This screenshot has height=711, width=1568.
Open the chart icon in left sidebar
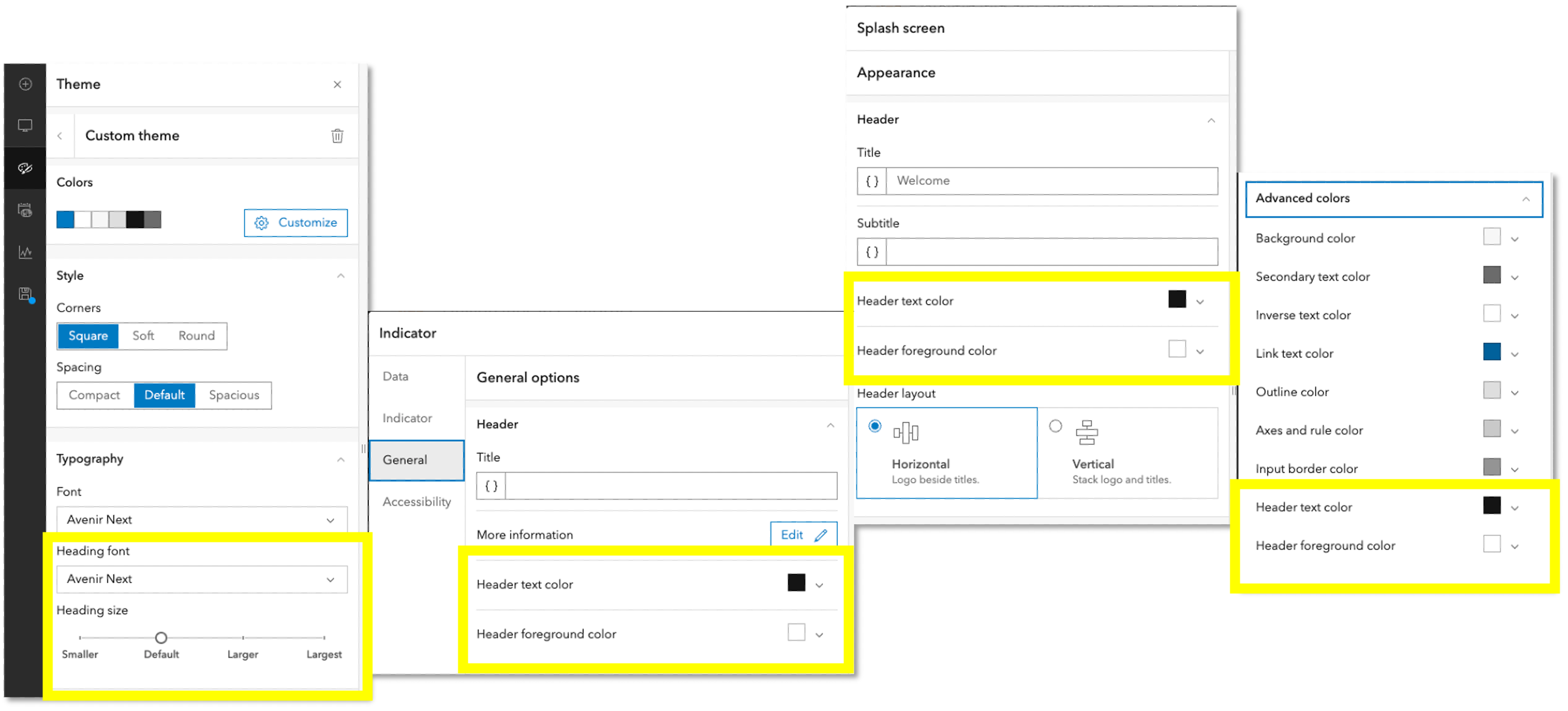click(x=25, y=252)
